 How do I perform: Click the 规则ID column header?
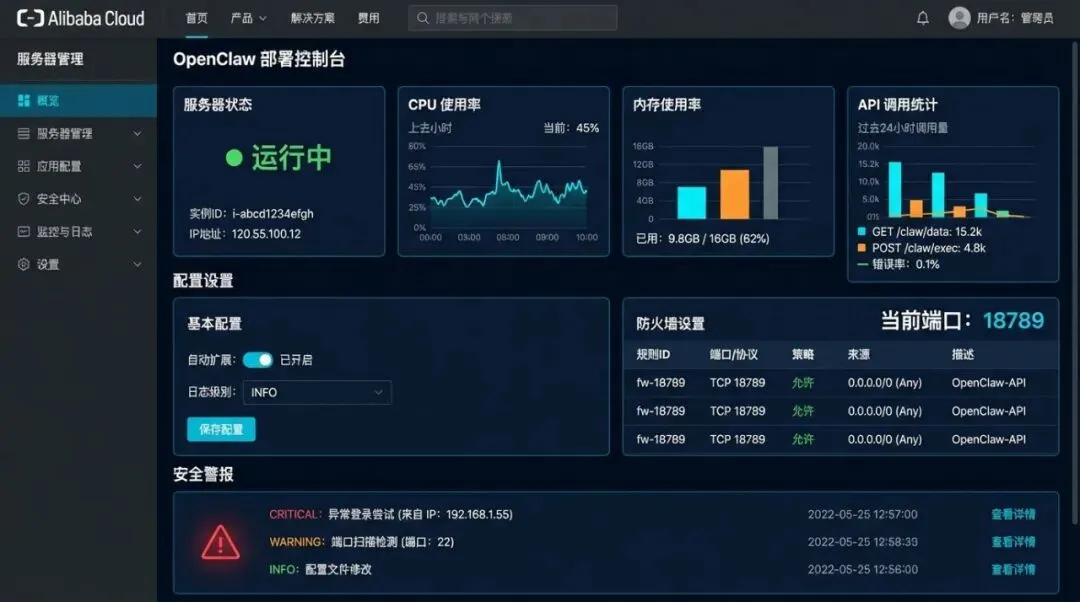[x=653, y=355]
